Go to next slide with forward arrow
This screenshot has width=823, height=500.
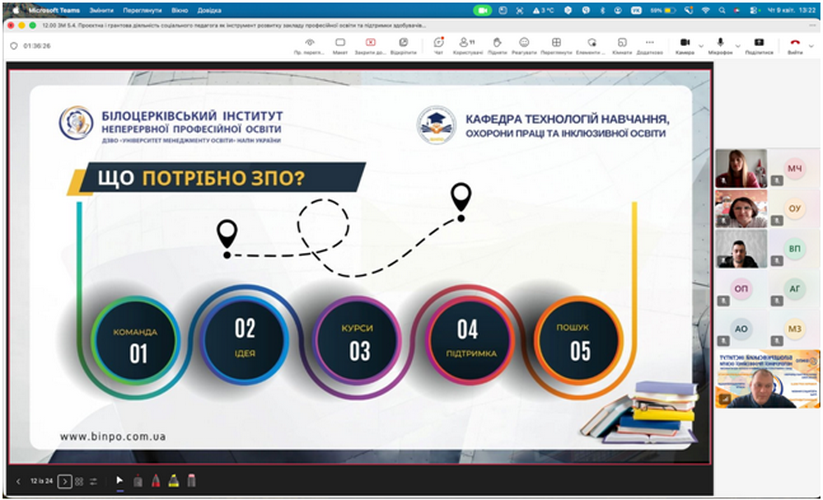click(x=64, y=481)
